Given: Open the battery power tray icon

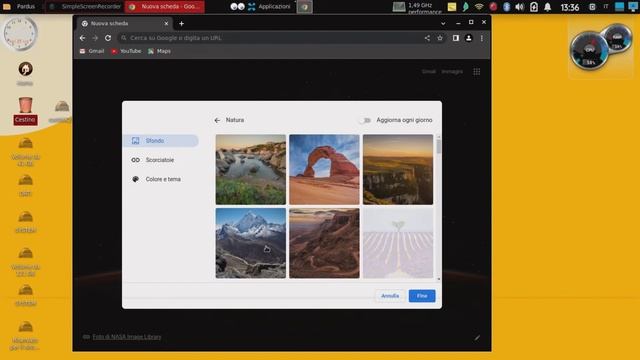Looking at the screenshot, I should coord(534,7).
